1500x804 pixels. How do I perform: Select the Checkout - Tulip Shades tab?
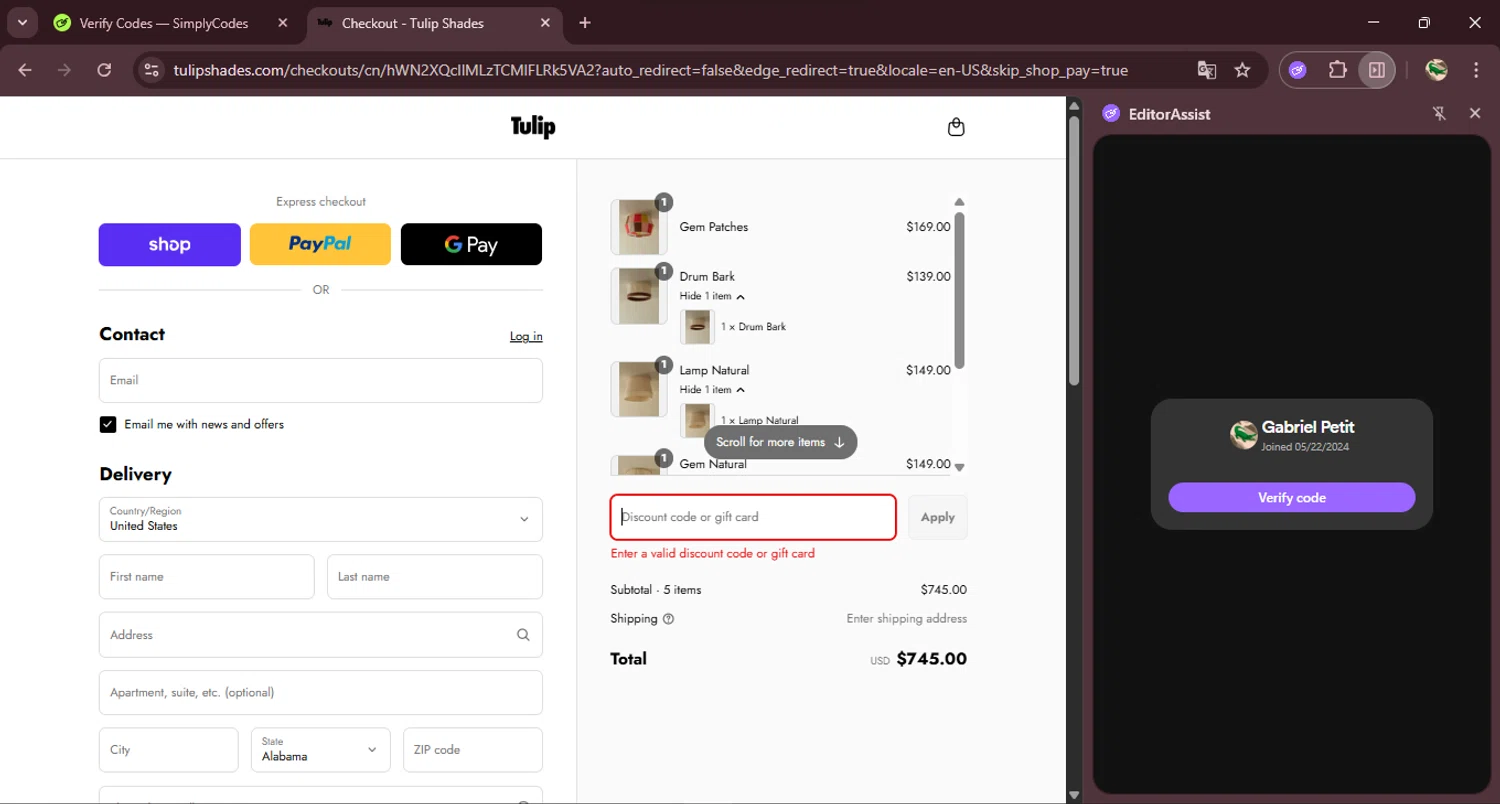tap(434, 23)
